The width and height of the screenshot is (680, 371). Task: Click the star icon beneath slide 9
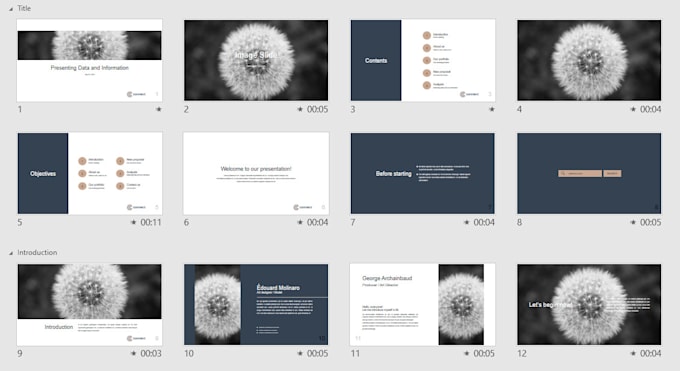point(134,353)
